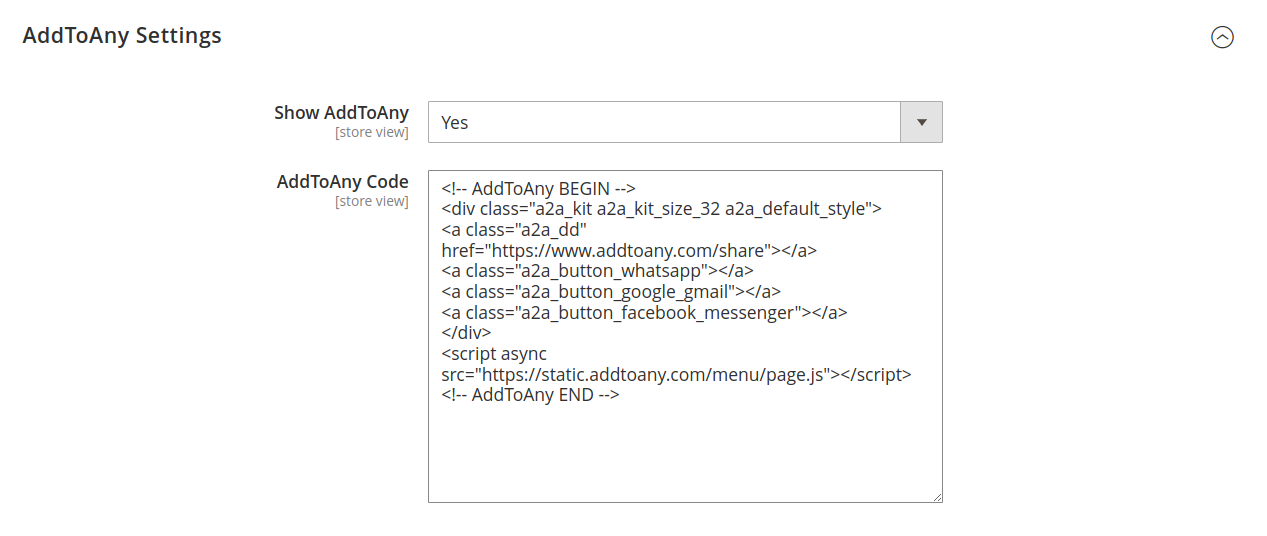Click the '<script async' code line

pos(494,353)
